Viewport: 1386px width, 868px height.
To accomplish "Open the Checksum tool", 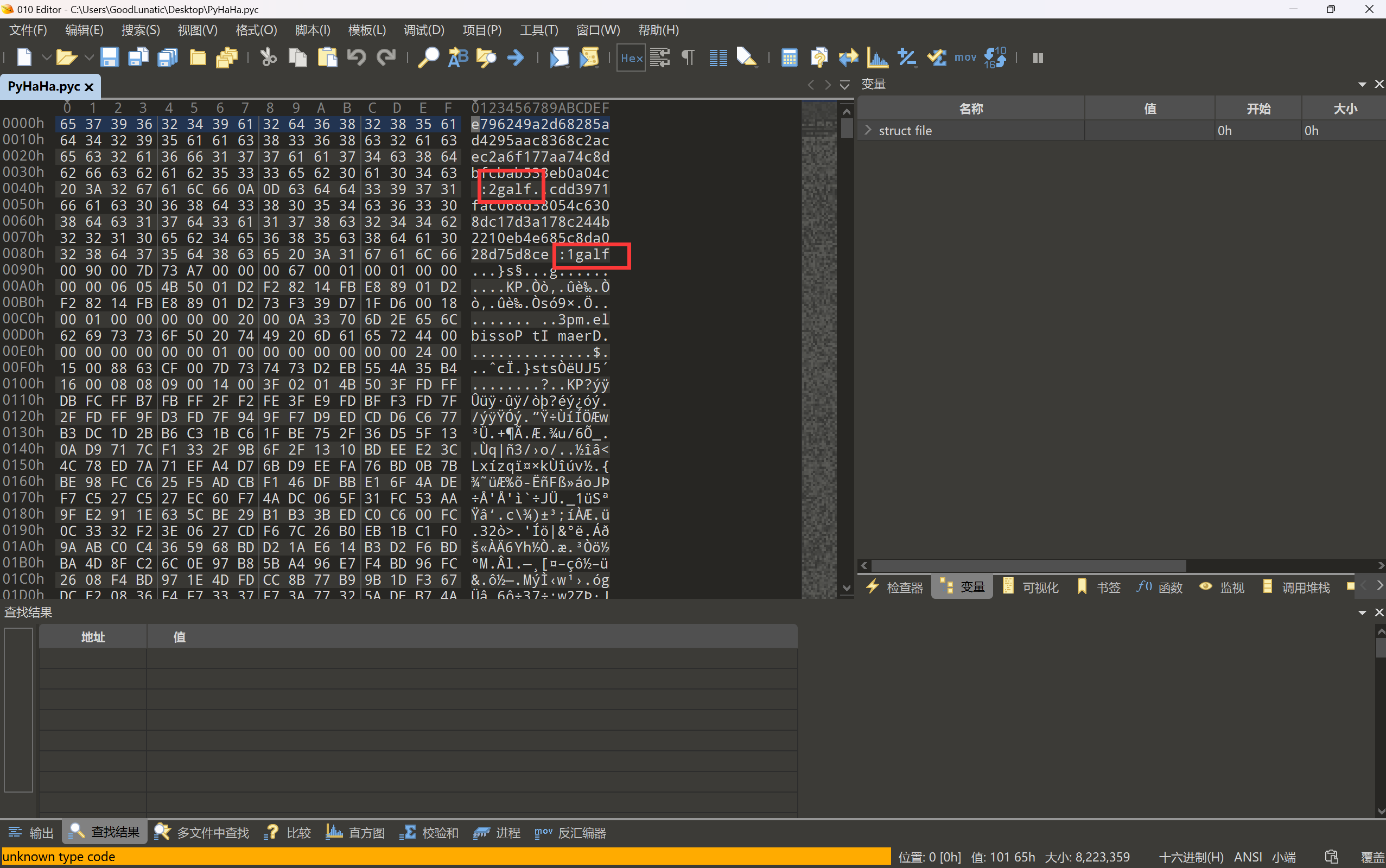I will (x=937, y=58).
